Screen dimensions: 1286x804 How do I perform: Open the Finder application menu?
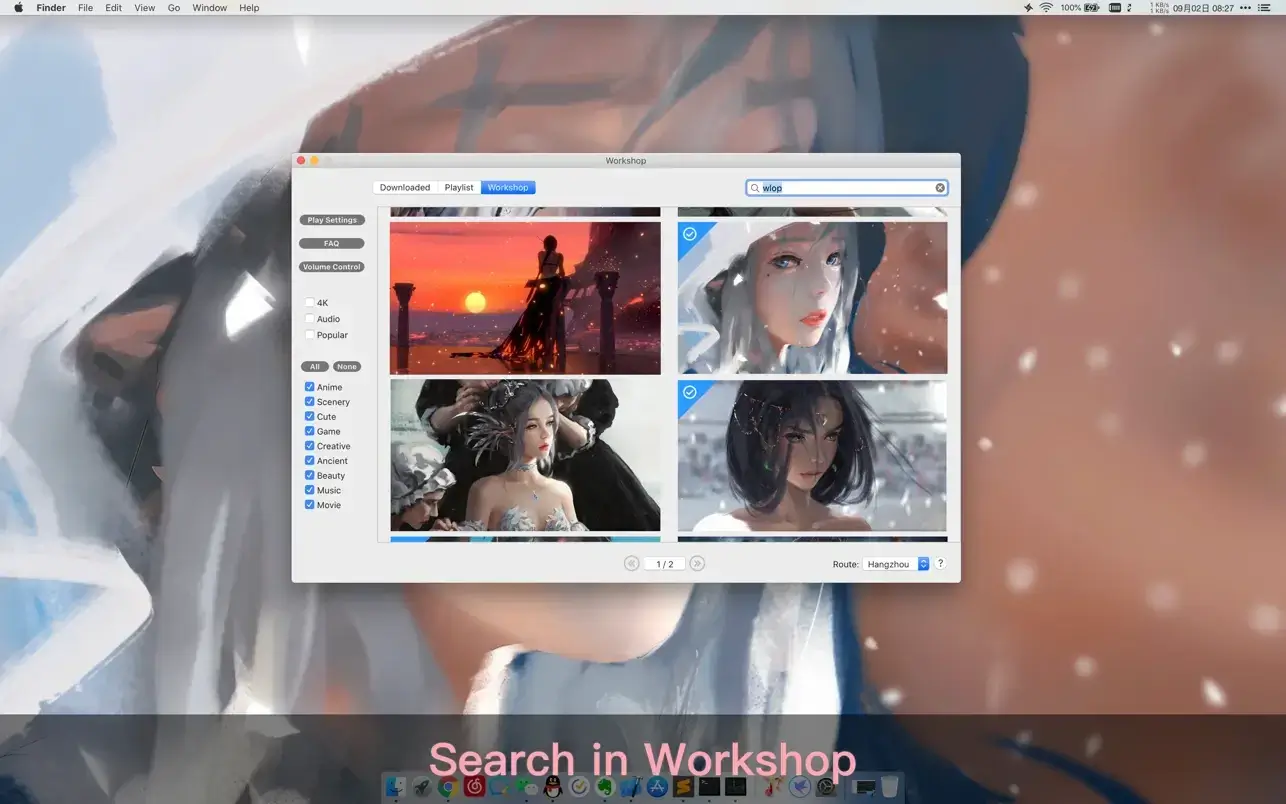tap(51, 7)
